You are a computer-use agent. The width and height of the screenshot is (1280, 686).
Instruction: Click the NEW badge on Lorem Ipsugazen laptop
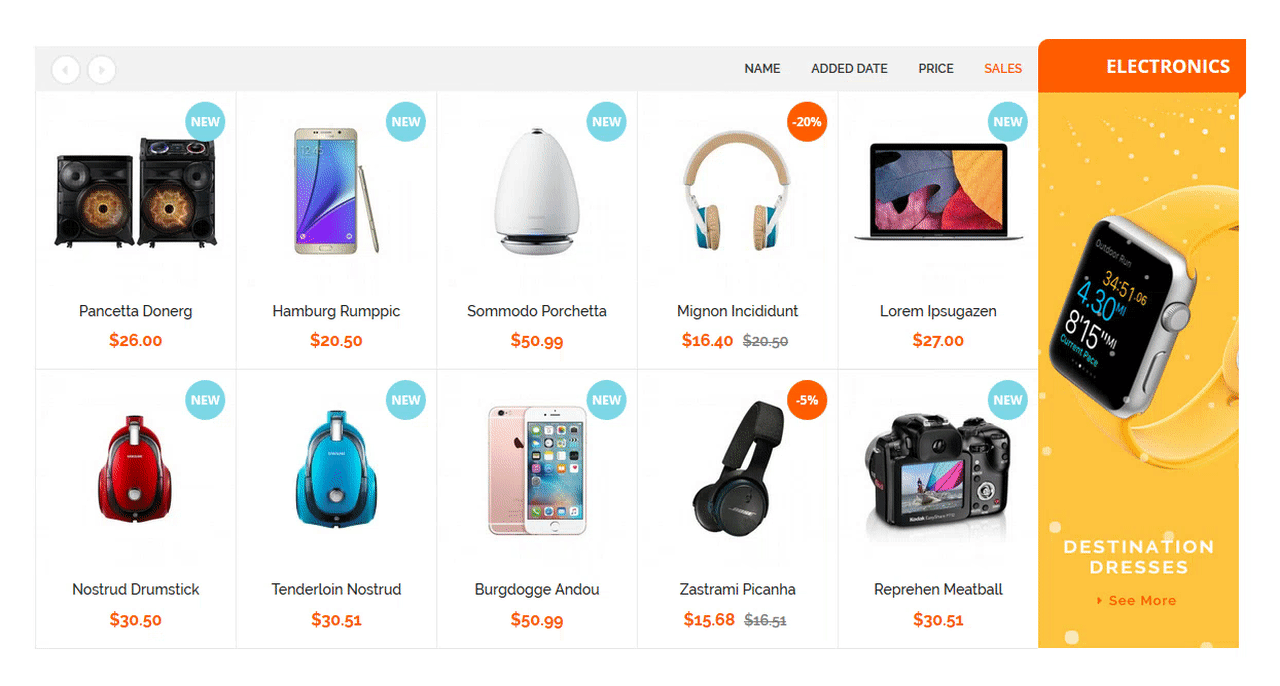pyautogui.click(x=1008, y=122)
